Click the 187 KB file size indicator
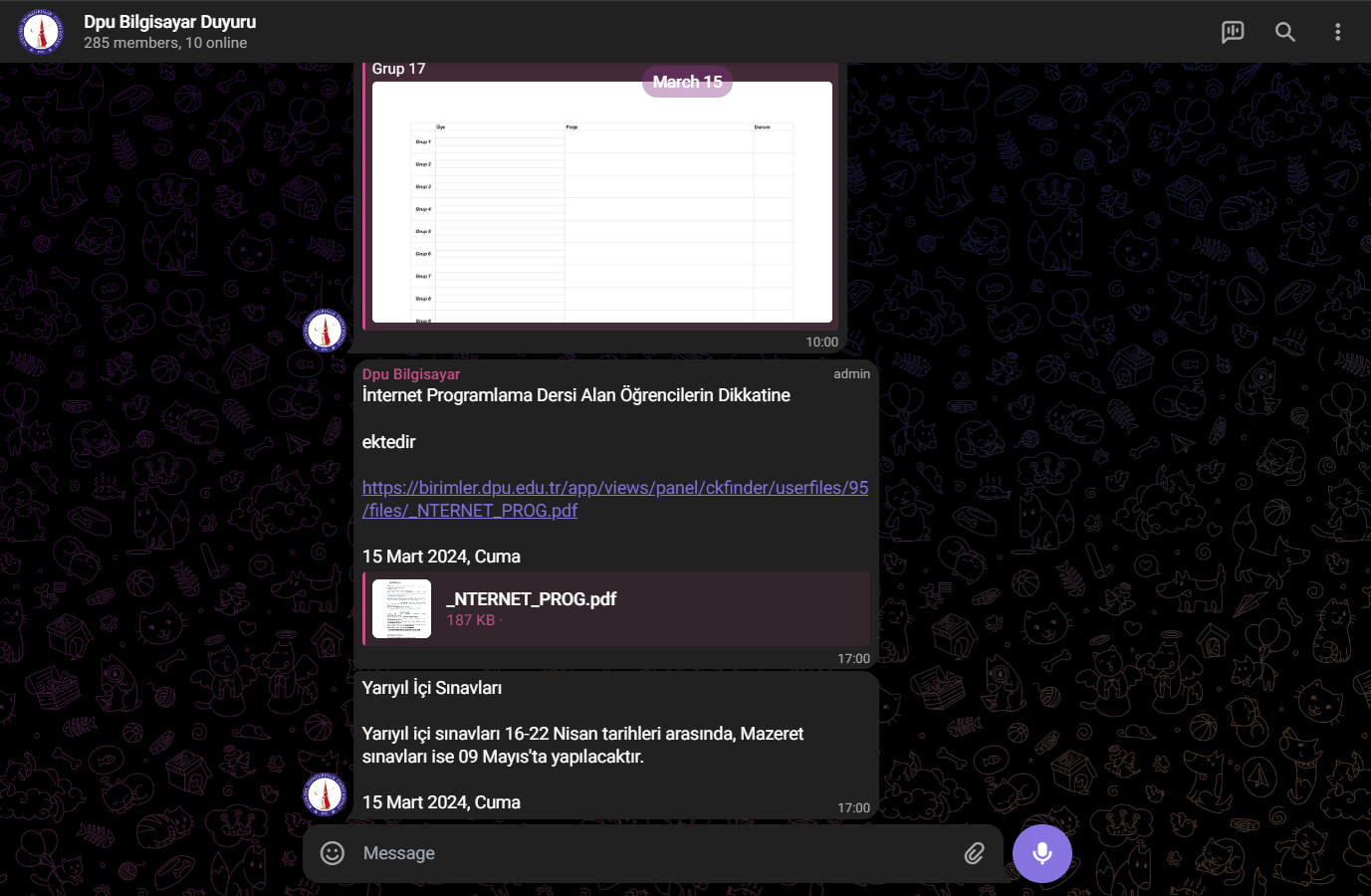Screen dimensions: 1371x896 coord(468,619)
